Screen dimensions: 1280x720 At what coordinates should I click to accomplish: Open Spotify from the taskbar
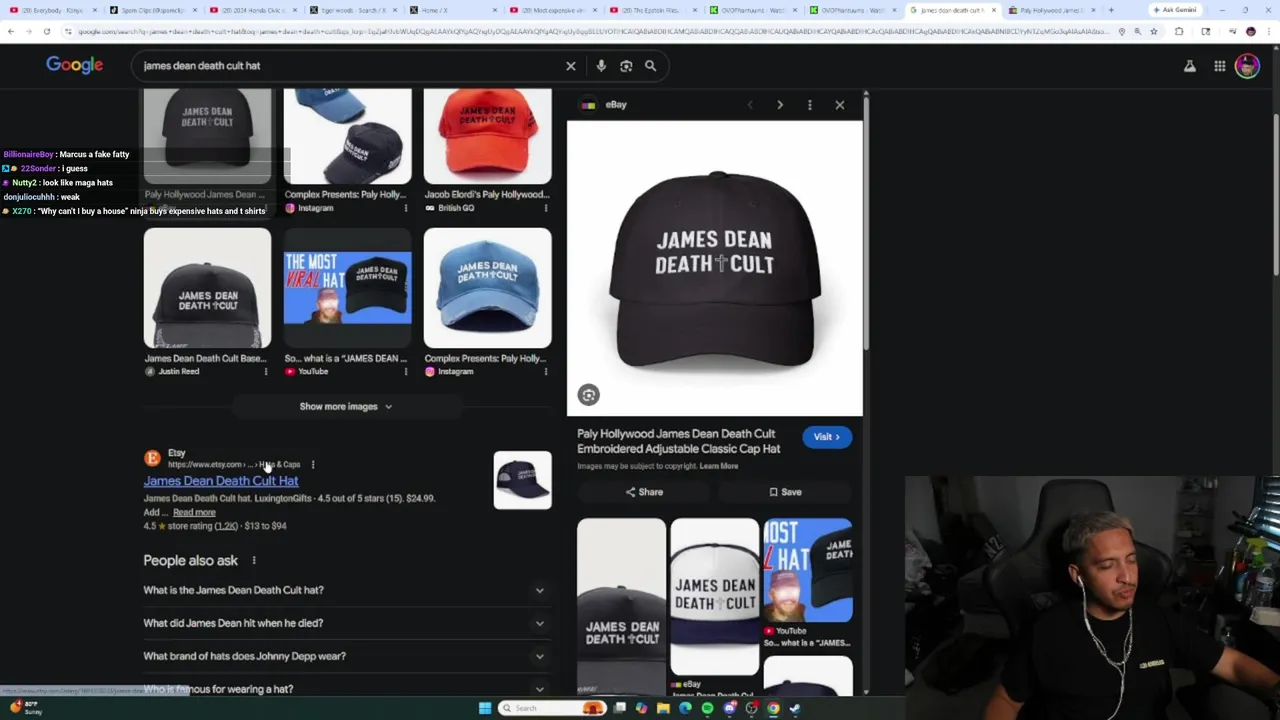click(707, 708)
